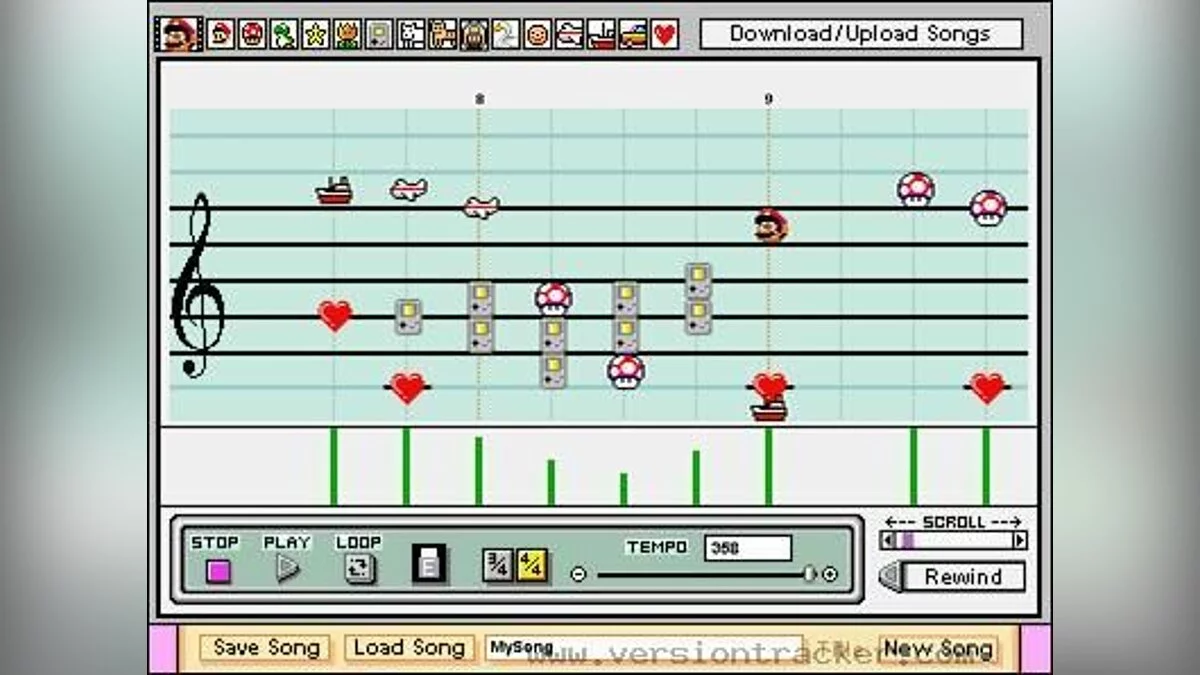Viewport: 1200px width, 675px height.
Task: Click the large current-instrument Mario preview
Action: coord(180,35)
